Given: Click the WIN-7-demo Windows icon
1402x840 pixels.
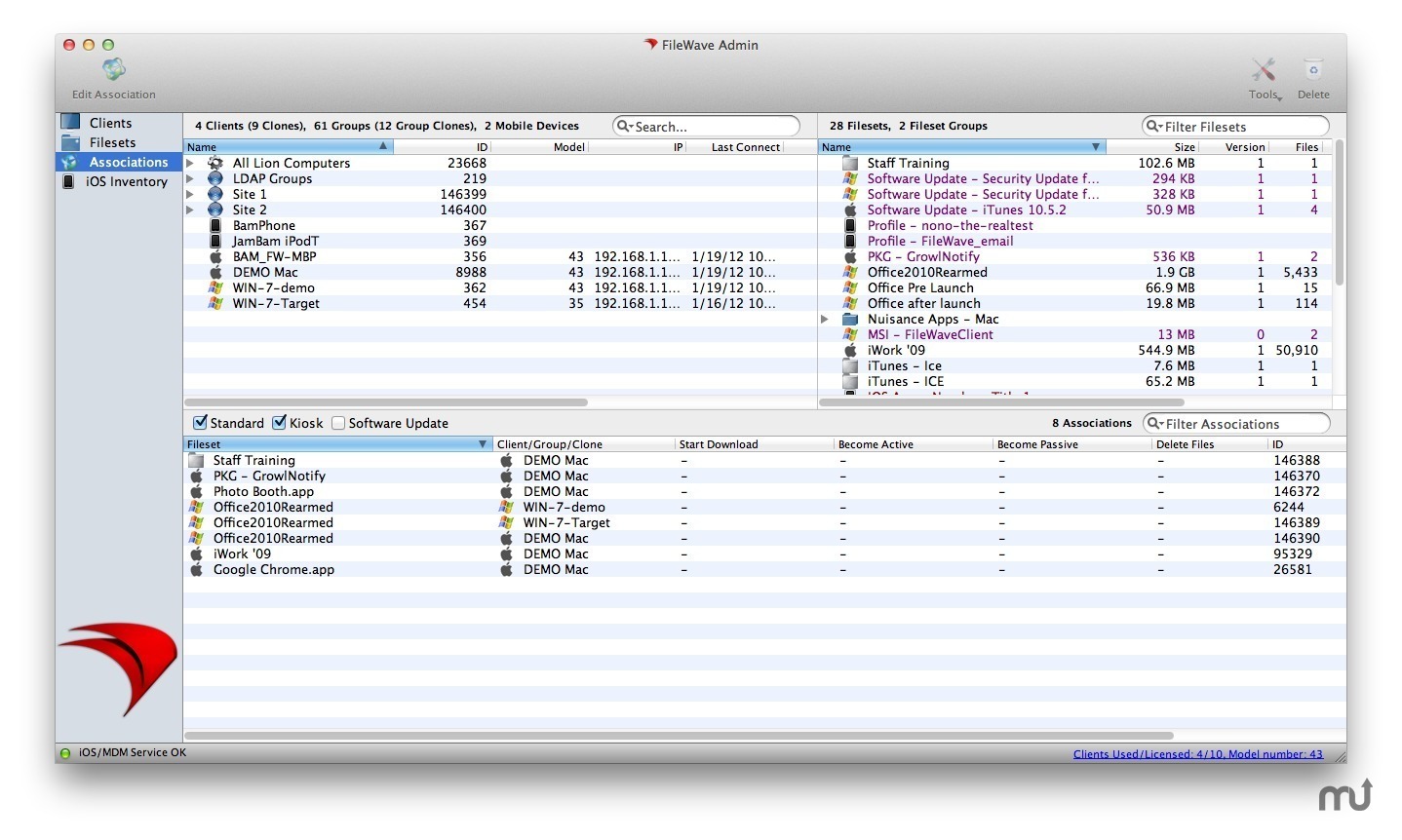Looking at the screenshot, I should pos(215,287).
